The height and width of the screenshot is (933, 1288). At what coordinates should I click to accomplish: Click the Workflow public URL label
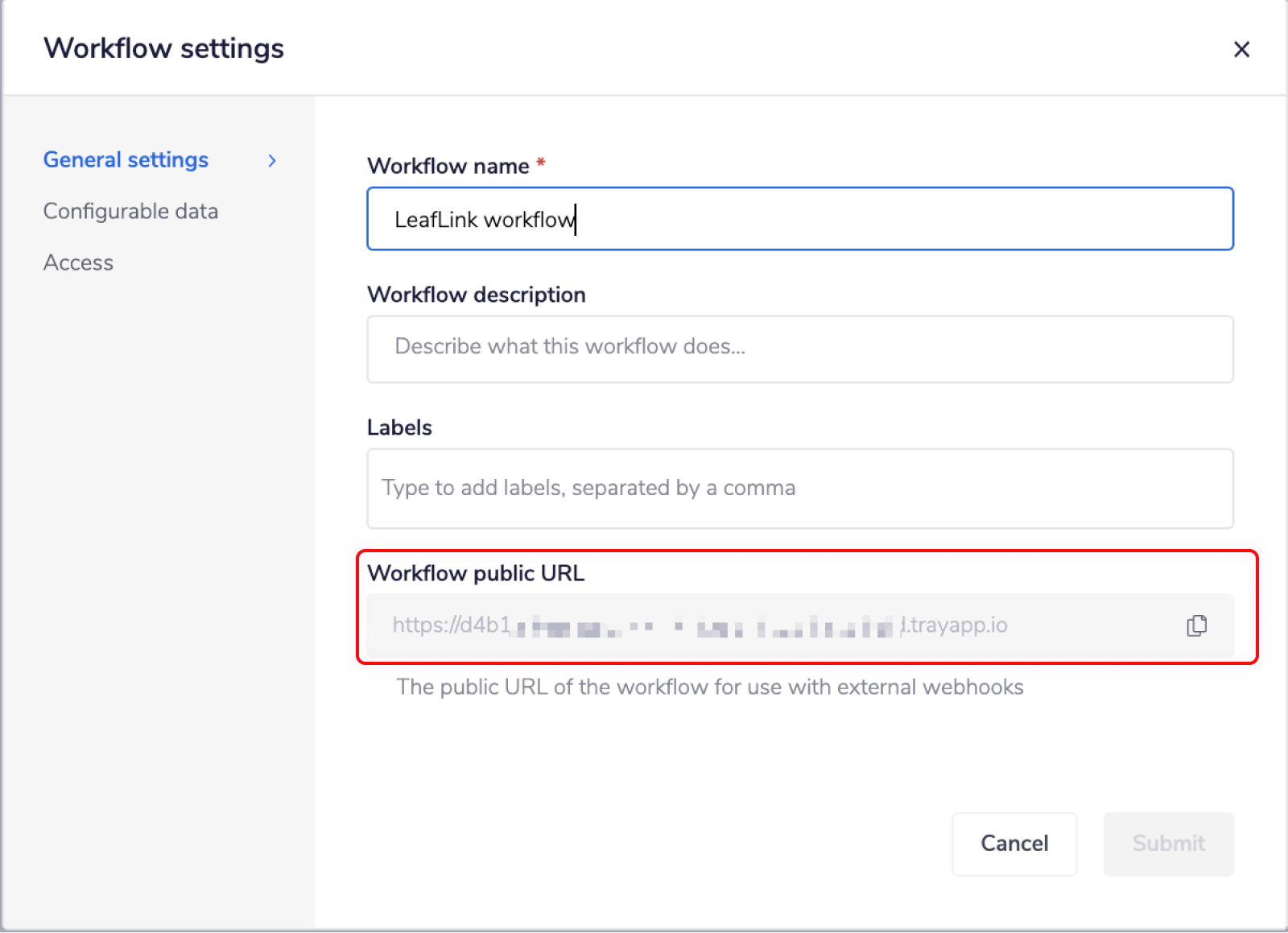pyautogui.click(x=477, y=572)
